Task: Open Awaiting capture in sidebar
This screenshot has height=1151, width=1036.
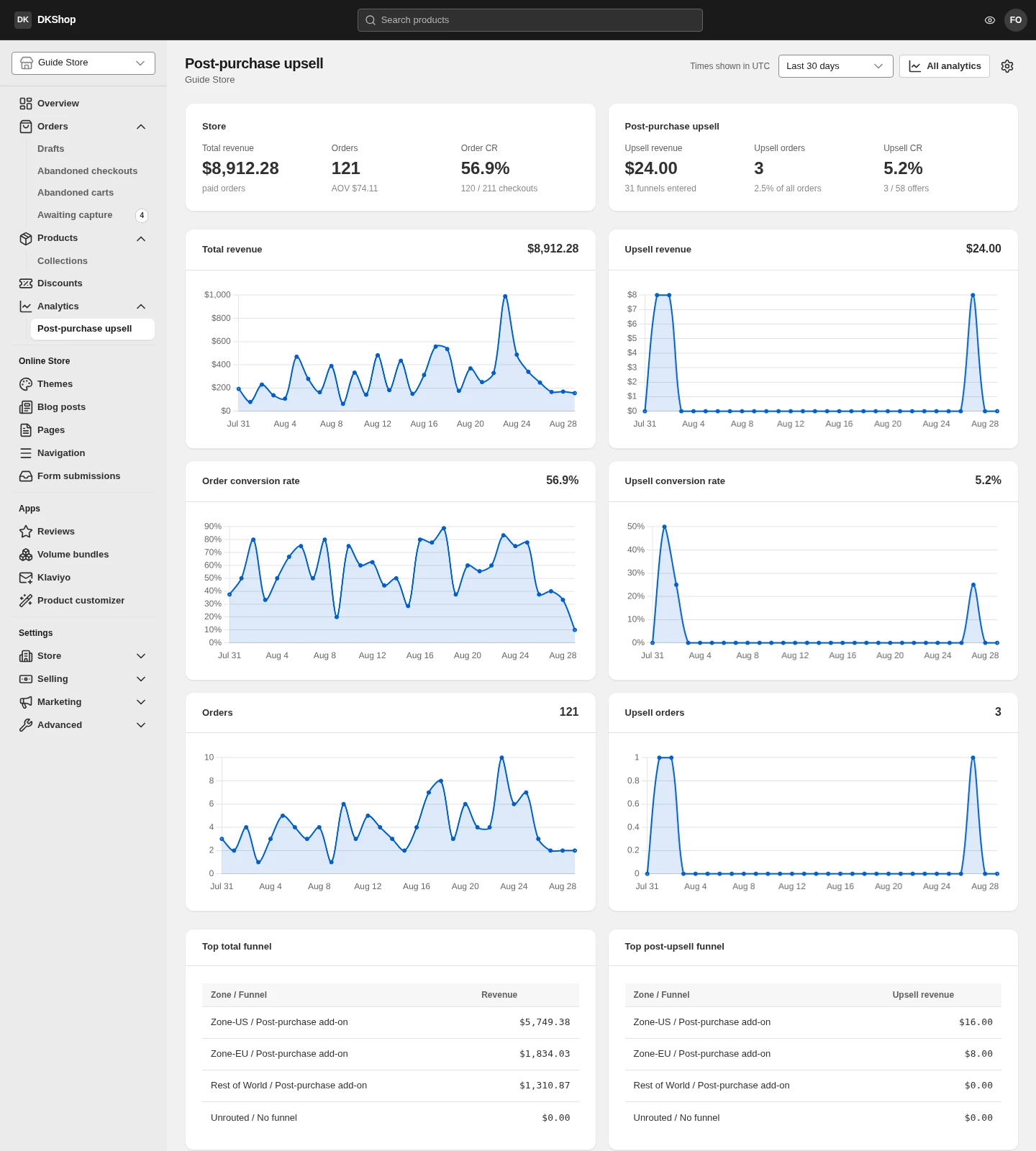Action: [x=75, y=215]
